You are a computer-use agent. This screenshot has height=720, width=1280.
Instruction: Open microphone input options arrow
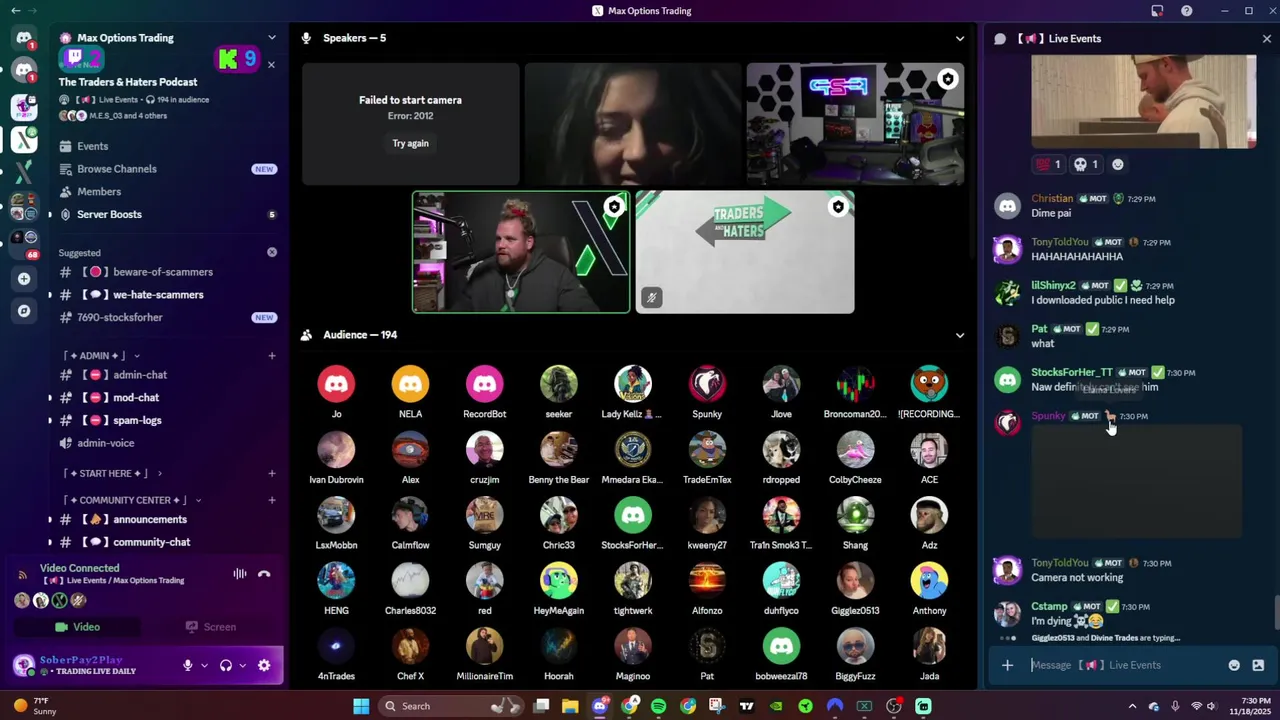pos(204,666)
